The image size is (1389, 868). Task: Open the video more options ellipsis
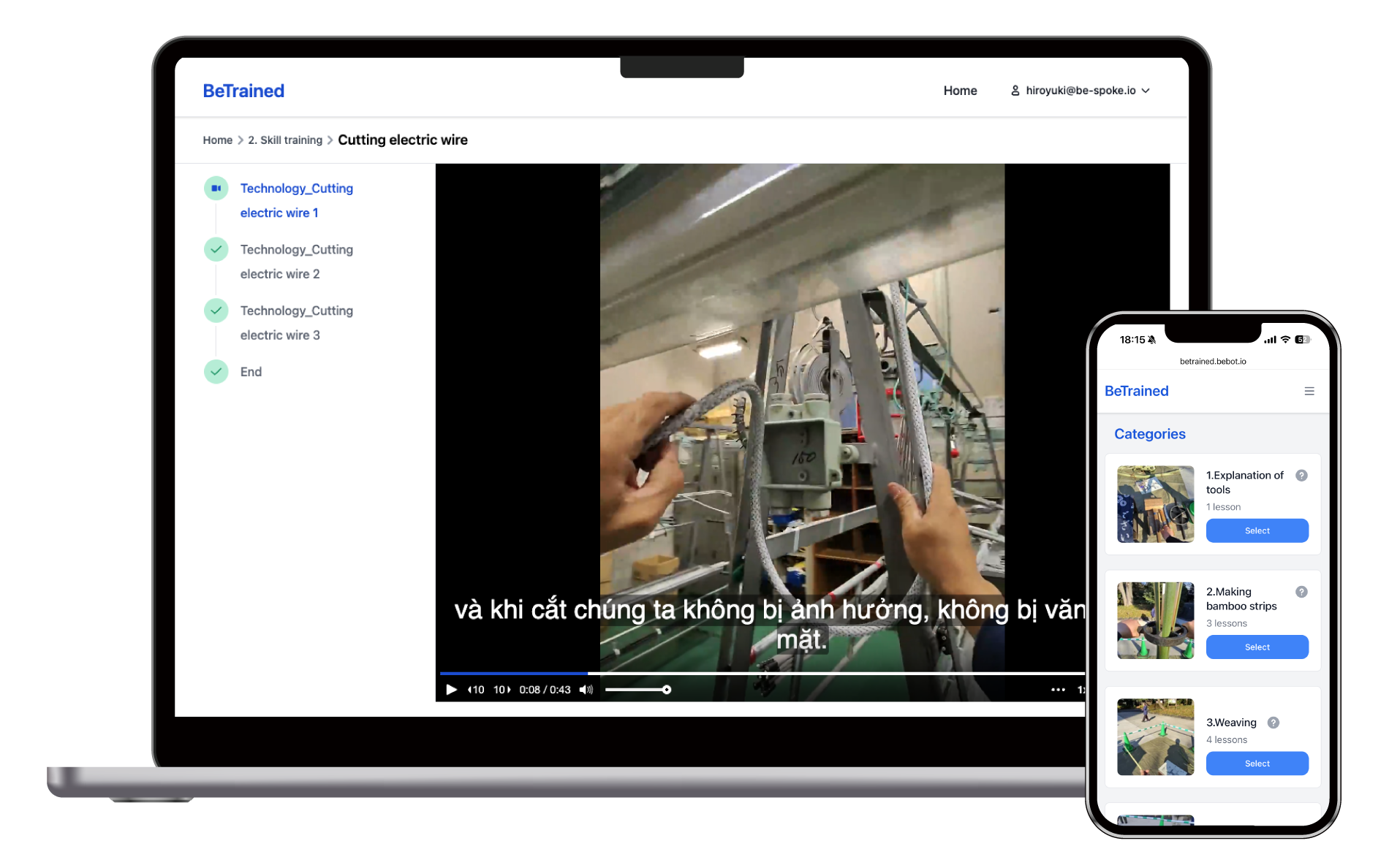click(1058, 690)
